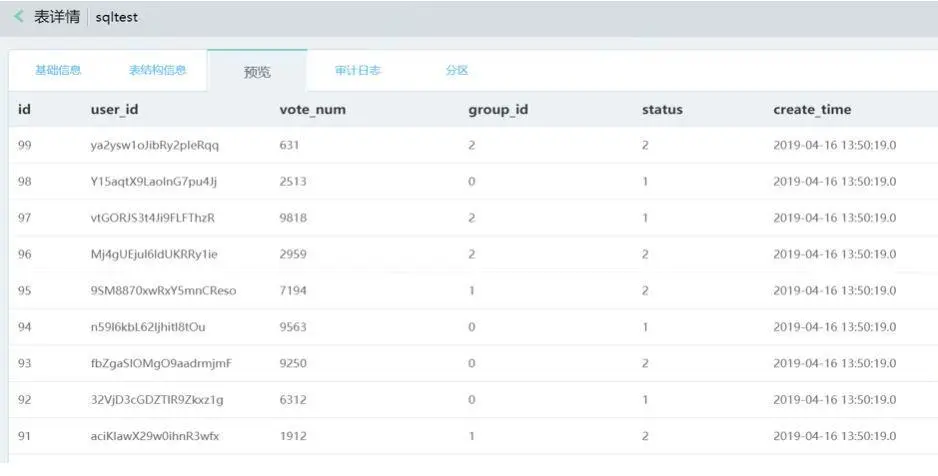
Task: Click id cell 91
Action: 25,437
